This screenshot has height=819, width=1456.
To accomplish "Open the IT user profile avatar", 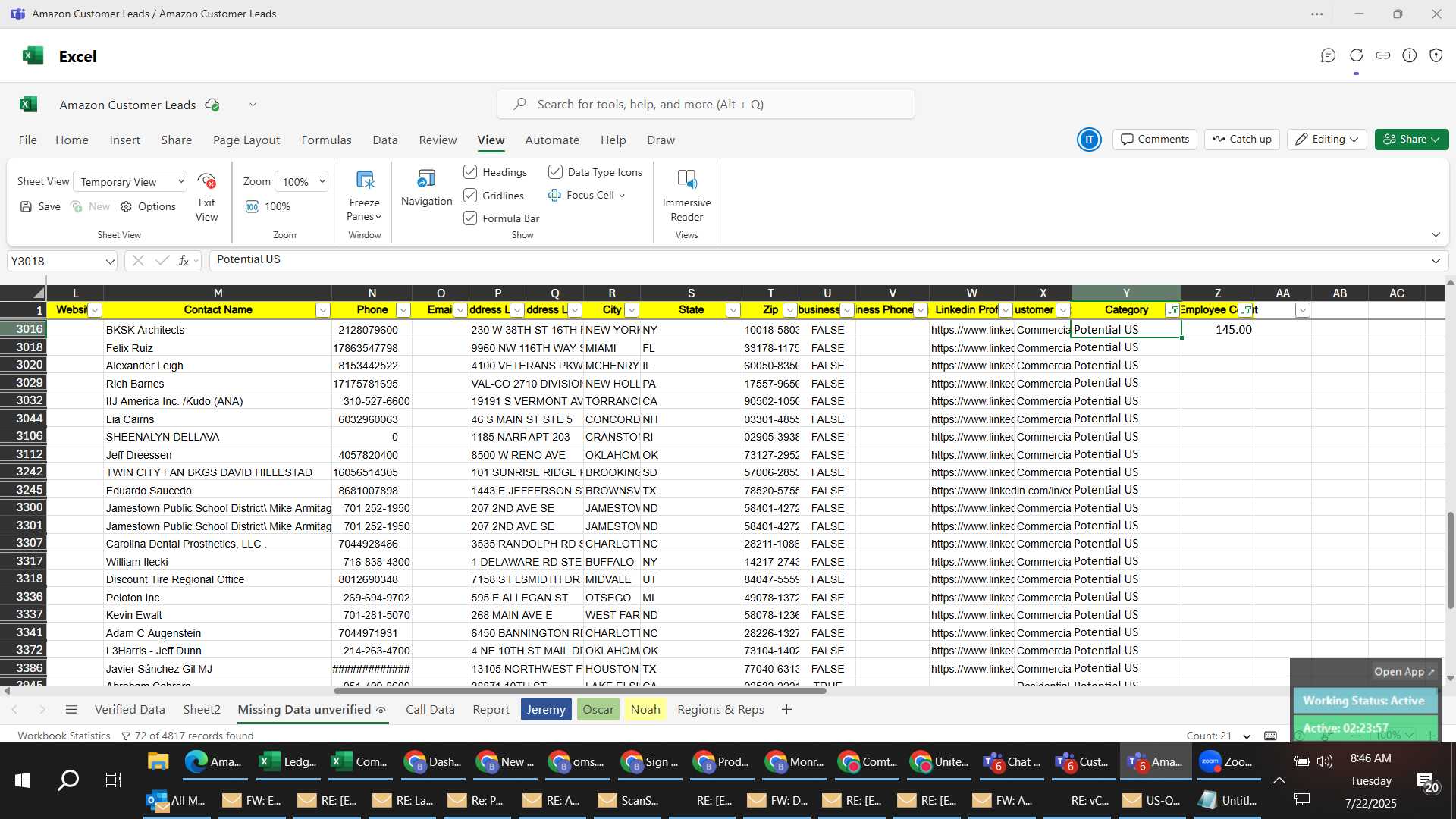I will tap(1089, 140).
